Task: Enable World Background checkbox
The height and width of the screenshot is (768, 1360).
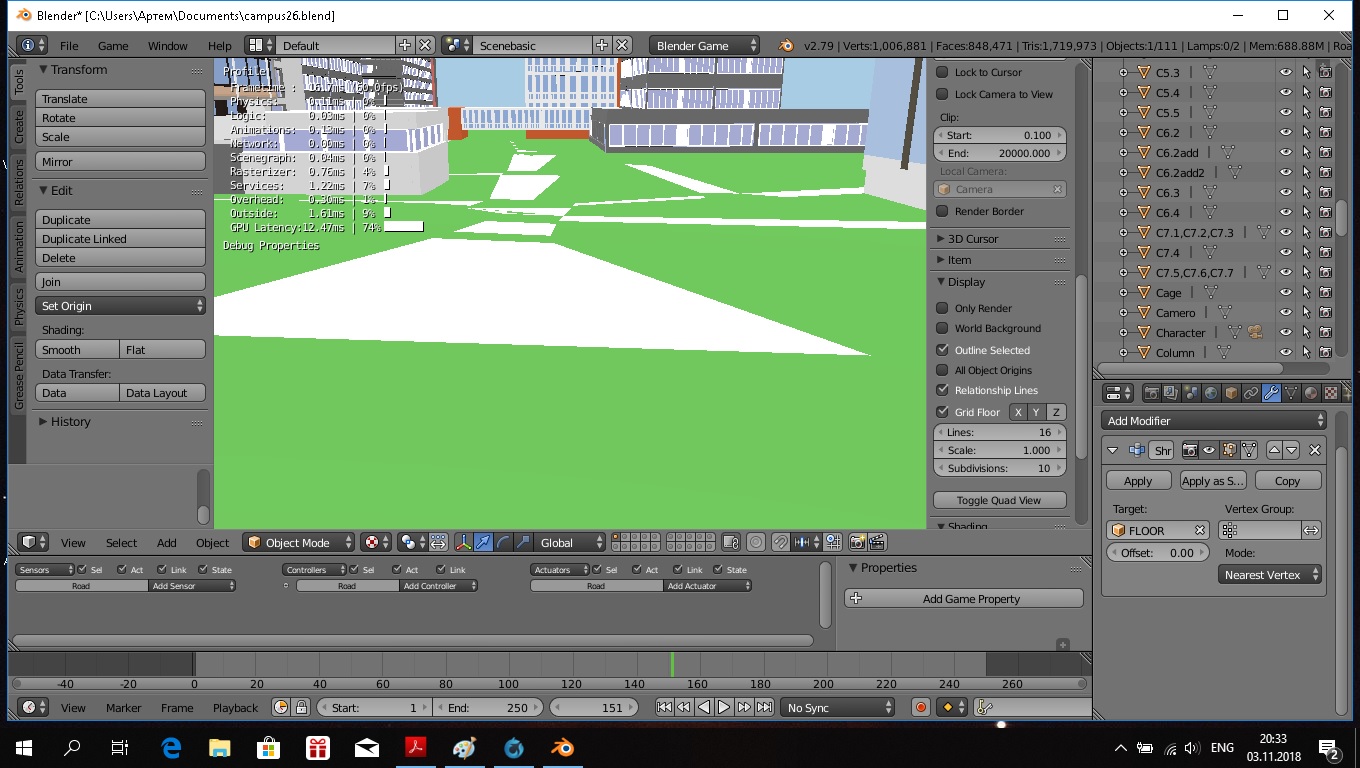Action: tap(942, 328)
